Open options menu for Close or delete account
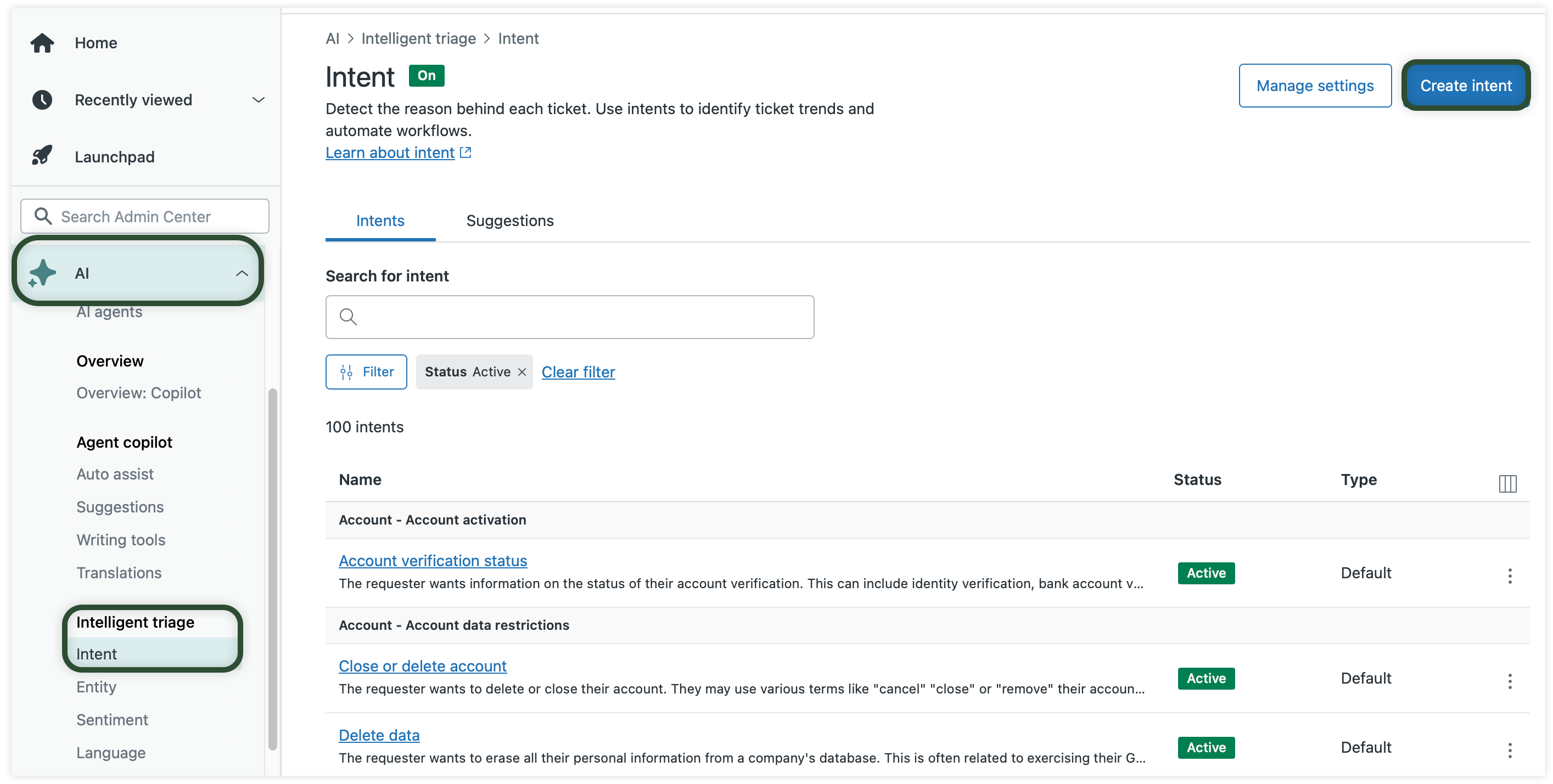 [x=1510, y=681]
